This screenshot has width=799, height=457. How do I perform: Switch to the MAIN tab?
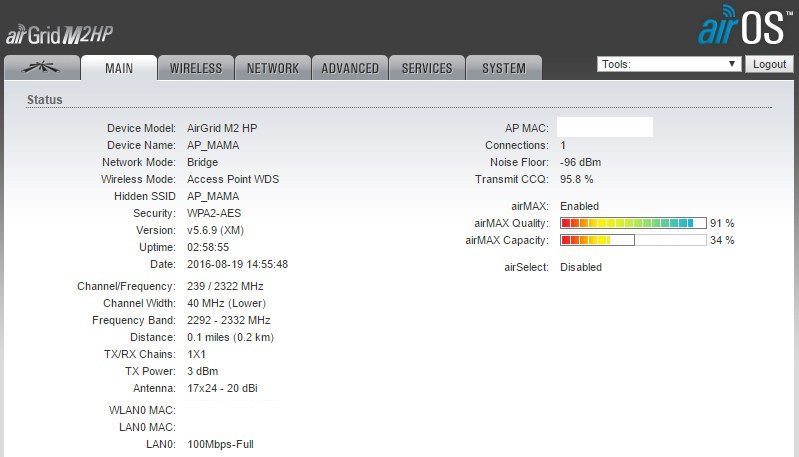click(x=119, y=68)
